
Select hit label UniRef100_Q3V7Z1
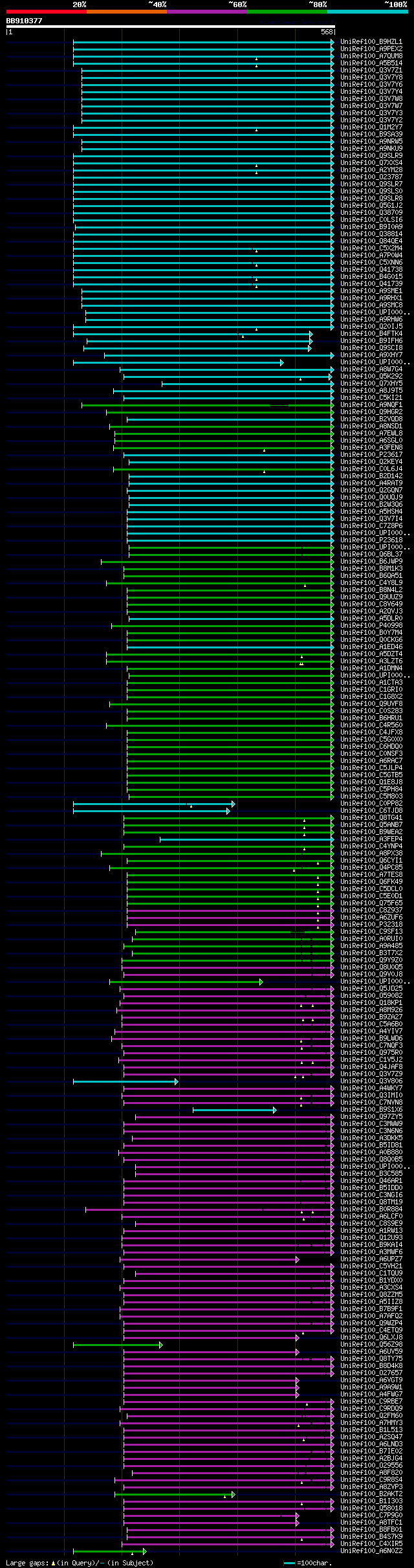(x=371, y=70)
